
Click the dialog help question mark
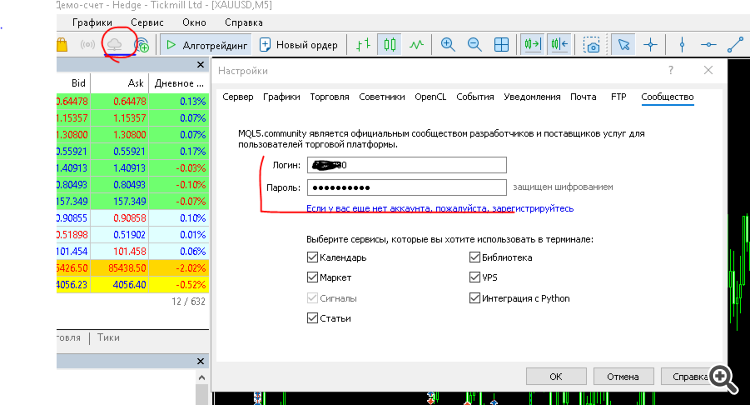point(671,70)
